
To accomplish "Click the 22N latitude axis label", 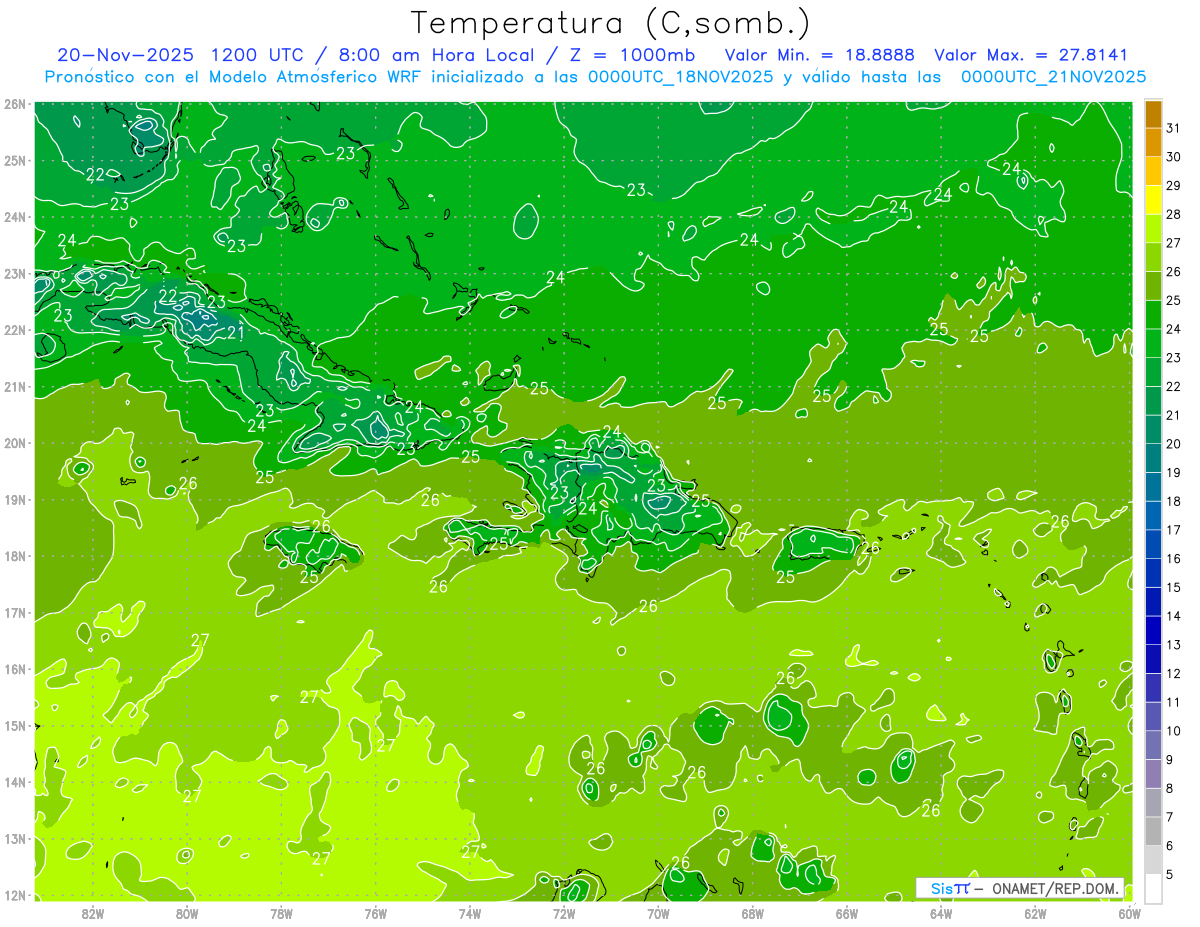I will pyautogui.click(x=15, y=330).
